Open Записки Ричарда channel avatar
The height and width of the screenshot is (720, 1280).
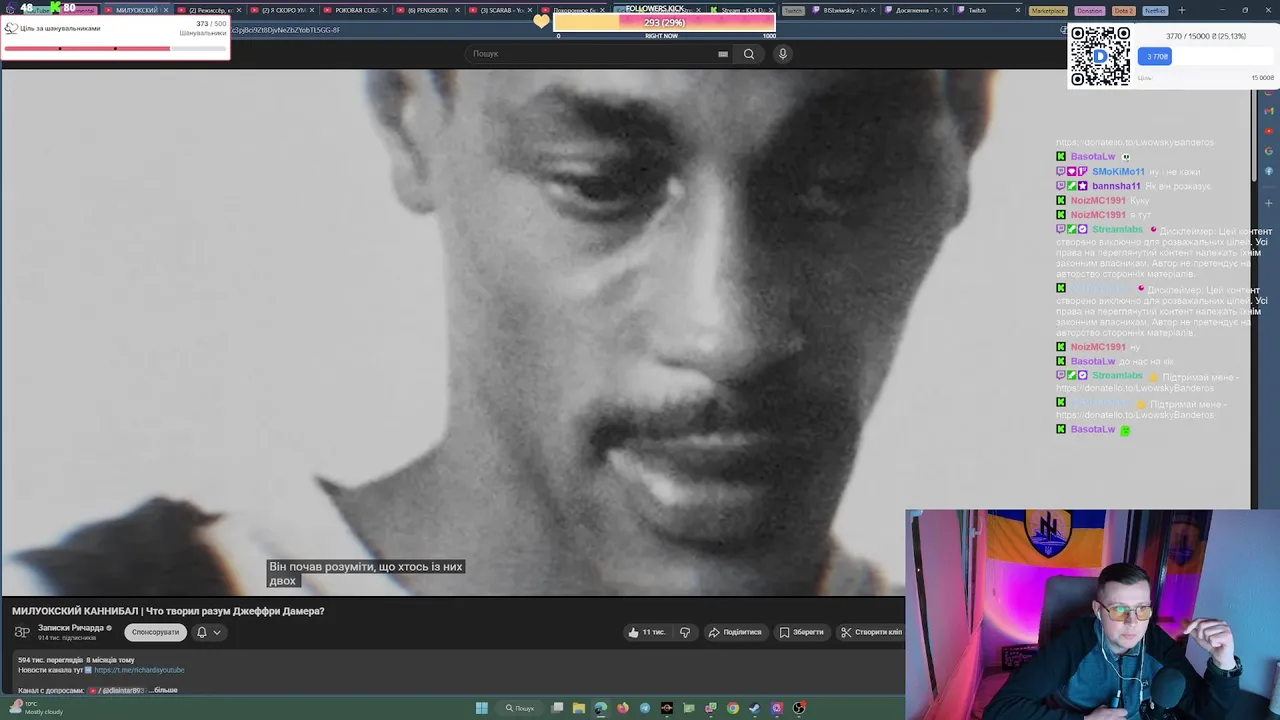[x=22, y=632]
